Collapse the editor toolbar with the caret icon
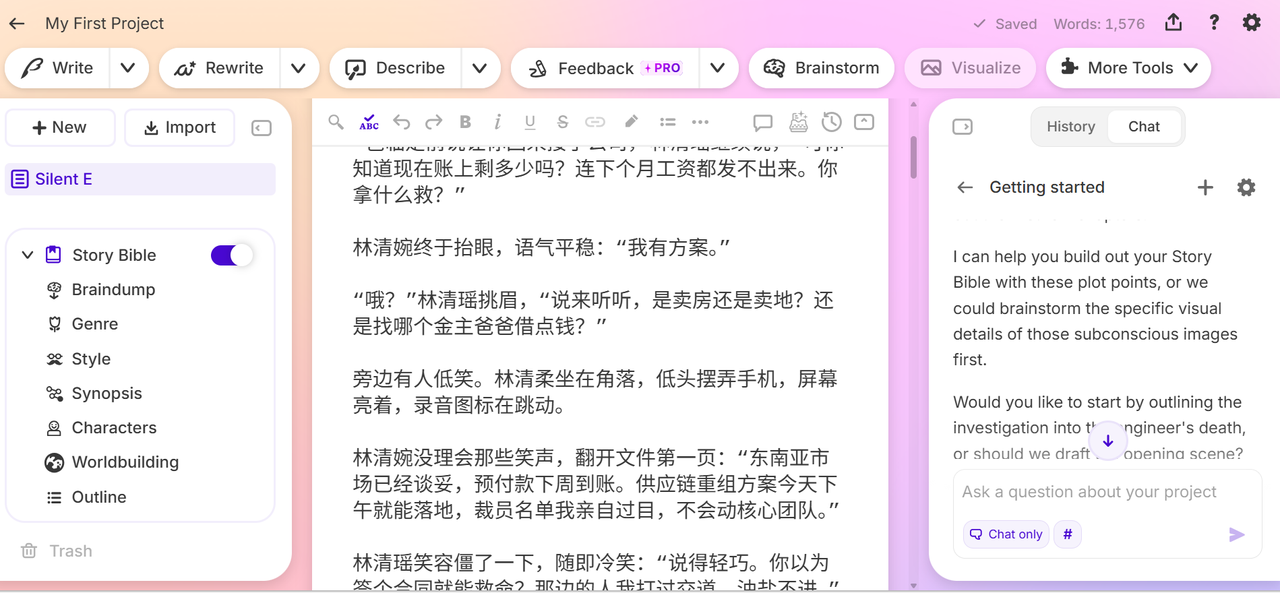Screen dimensions: 1280x593 [864, 122]
